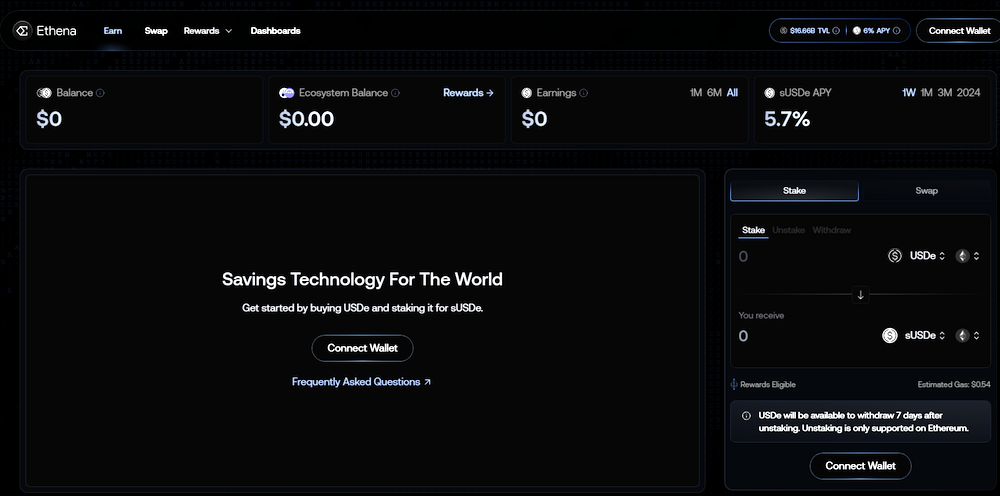The height and width of the screenshot is (496, 1000).
Task: Click the info icon in withdrawal notice
Action: pyautogui.click(x=746, y=416)
